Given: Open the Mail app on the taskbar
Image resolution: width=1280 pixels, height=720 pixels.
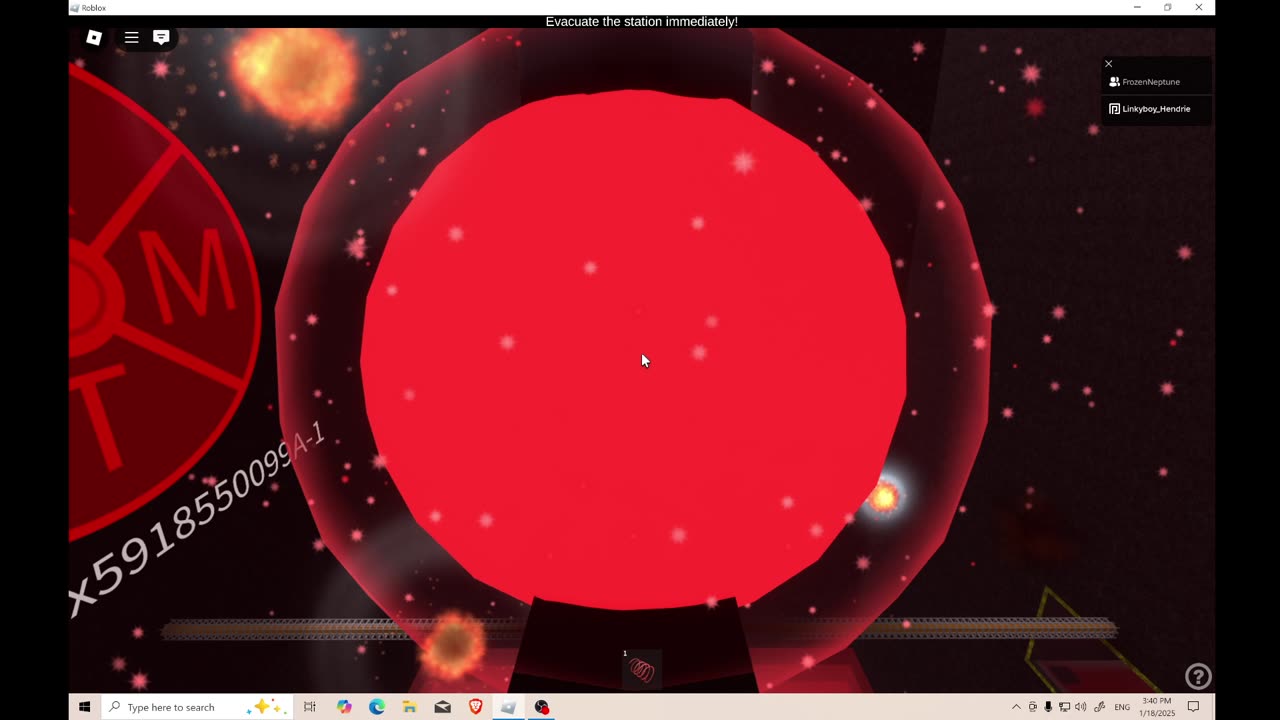Looking at the screenshot, I should pyautogui.click(x=443, y=707).
